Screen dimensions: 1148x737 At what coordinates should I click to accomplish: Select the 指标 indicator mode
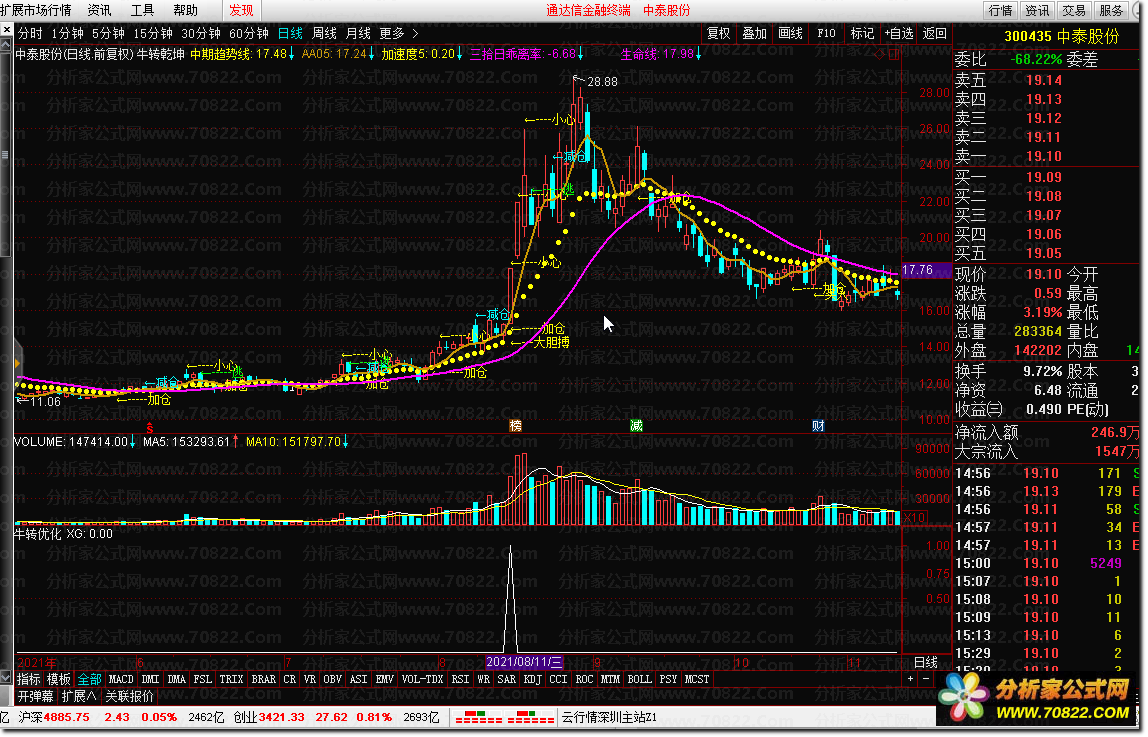[29, 678]
